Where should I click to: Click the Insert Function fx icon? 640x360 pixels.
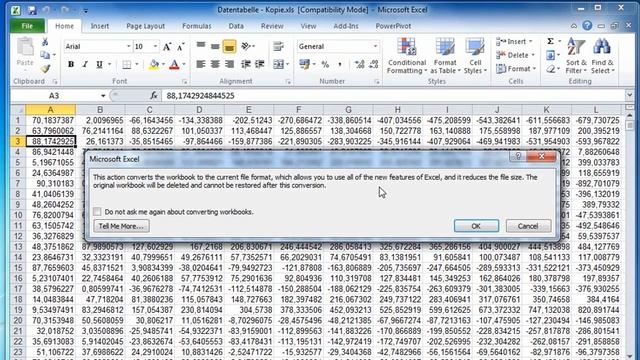click(x=154, y=96)
